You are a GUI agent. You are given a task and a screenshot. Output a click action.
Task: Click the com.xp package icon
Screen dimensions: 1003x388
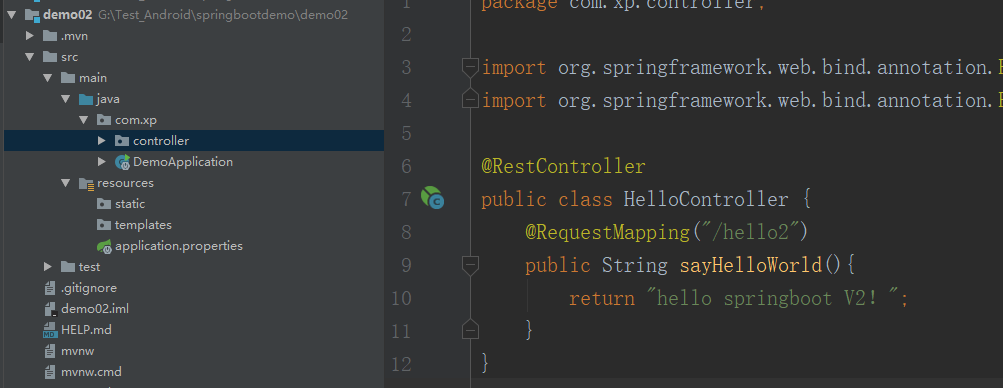[104, 120]
